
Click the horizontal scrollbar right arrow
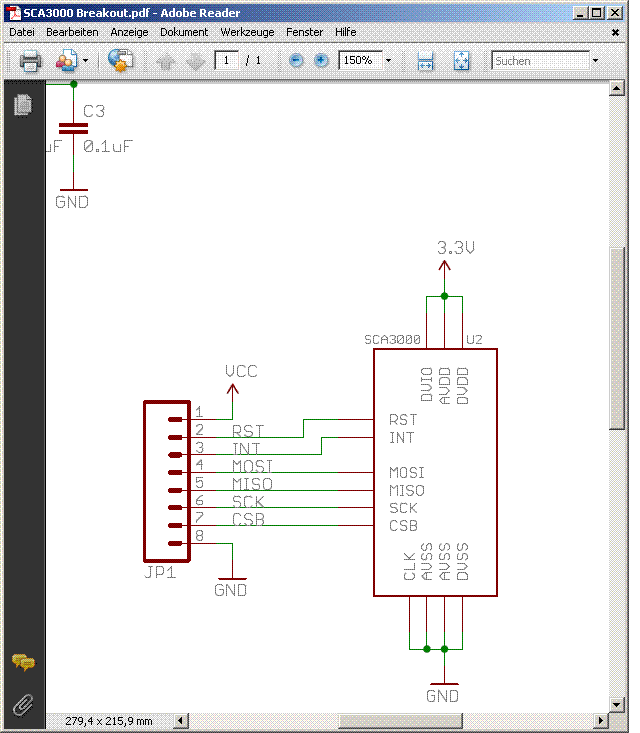[601, 721]
